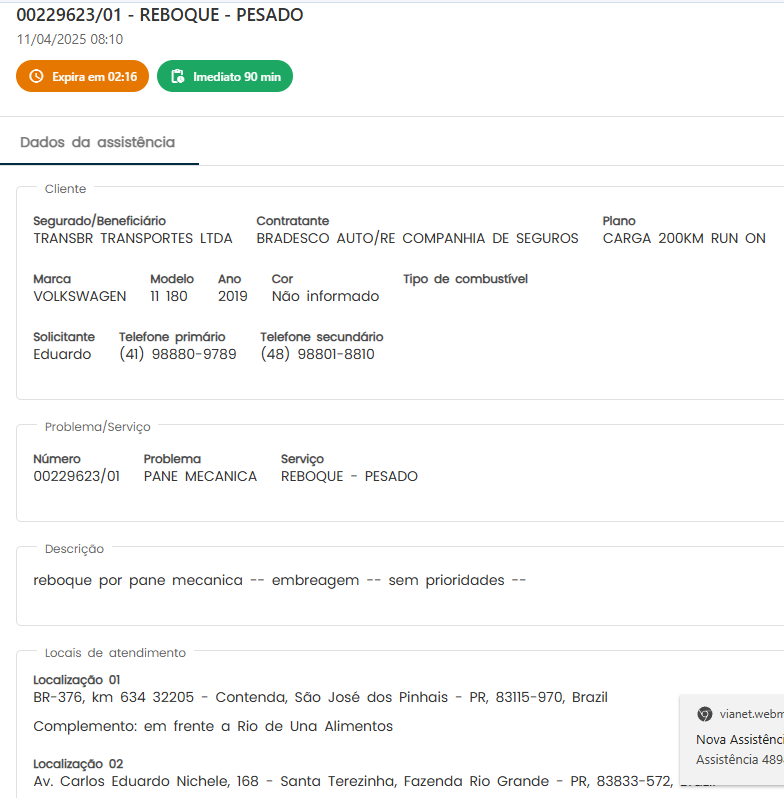Screen dimensions: 784x798
Task: Click Localização 02 address 'Av. Carlos Eduardo Nichele'
Action: [133, 781]
